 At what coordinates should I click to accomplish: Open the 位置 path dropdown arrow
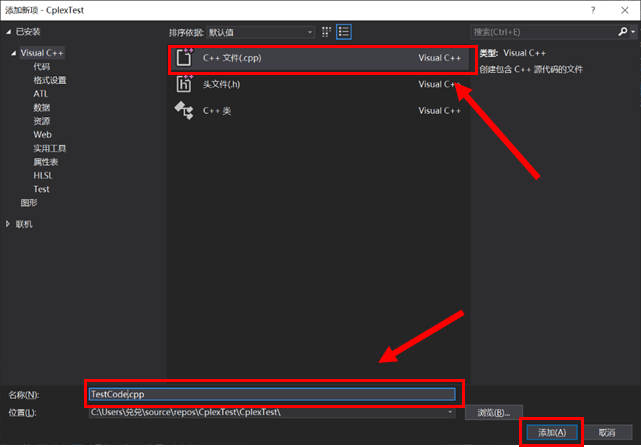click(x=450, y=412)
